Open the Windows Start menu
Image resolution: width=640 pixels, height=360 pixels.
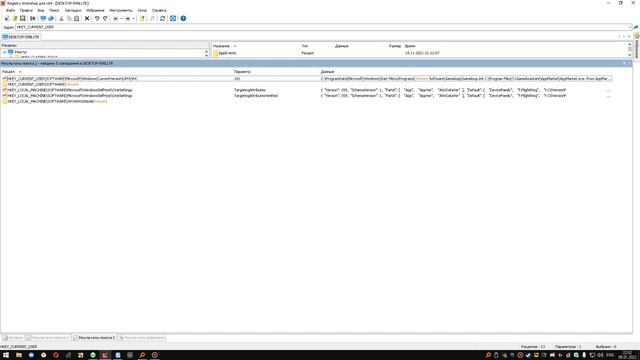click(6, 355)
